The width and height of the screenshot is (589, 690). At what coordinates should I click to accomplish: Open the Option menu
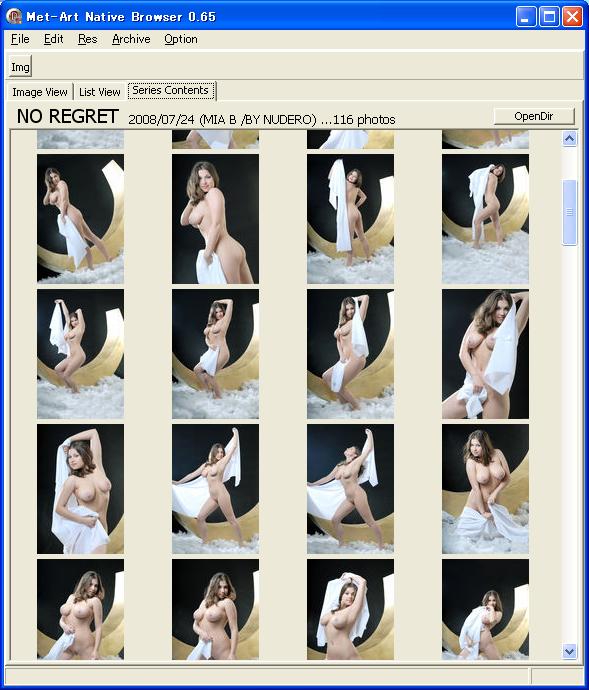coord(181,39)
